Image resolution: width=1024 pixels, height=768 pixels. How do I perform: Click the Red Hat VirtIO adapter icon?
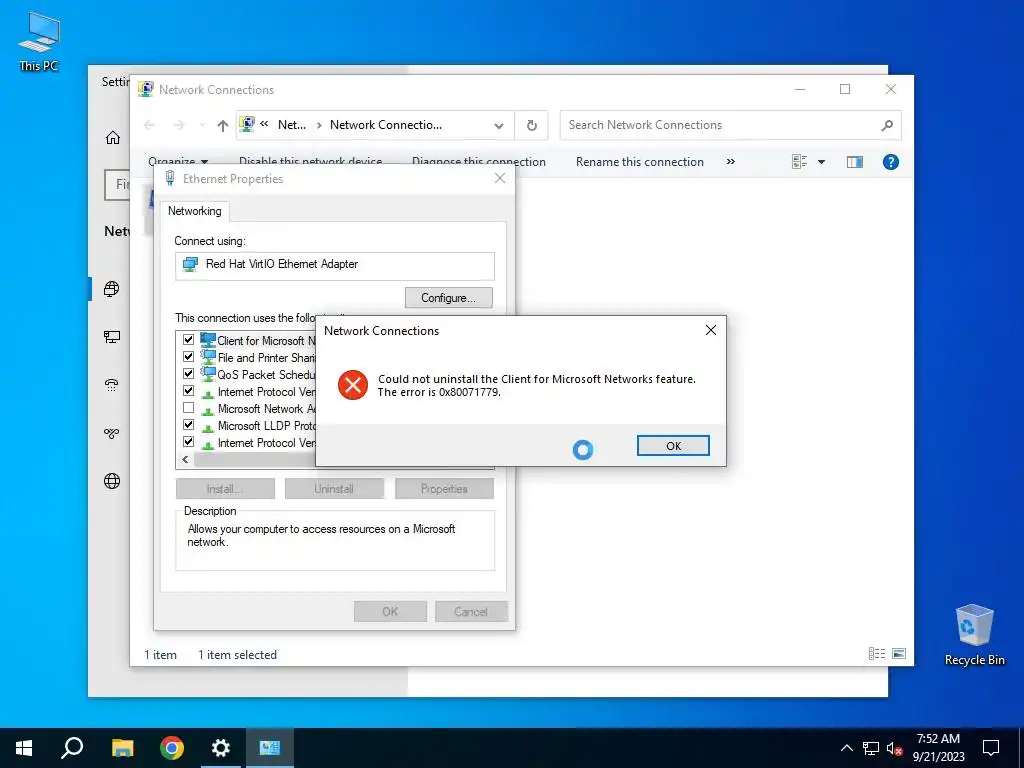click(190, 264)
